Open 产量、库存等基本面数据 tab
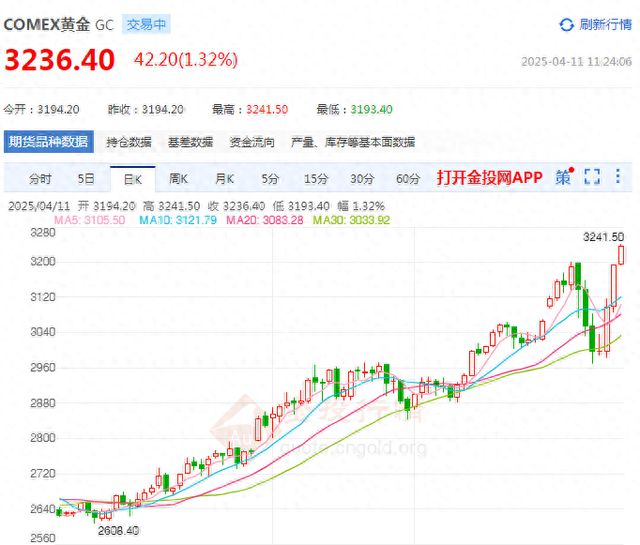The image size is (640, 545). click(x=353, y=142)
